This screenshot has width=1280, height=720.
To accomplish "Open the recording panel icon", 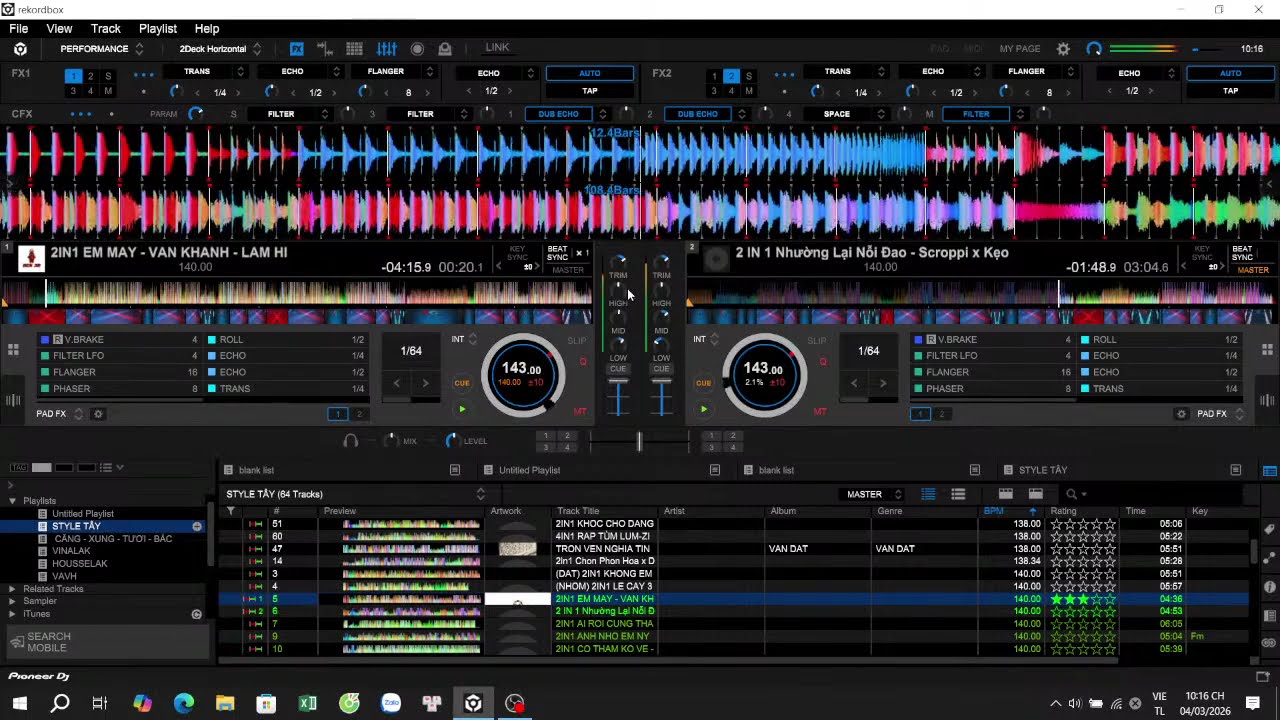I will point(417,49).
